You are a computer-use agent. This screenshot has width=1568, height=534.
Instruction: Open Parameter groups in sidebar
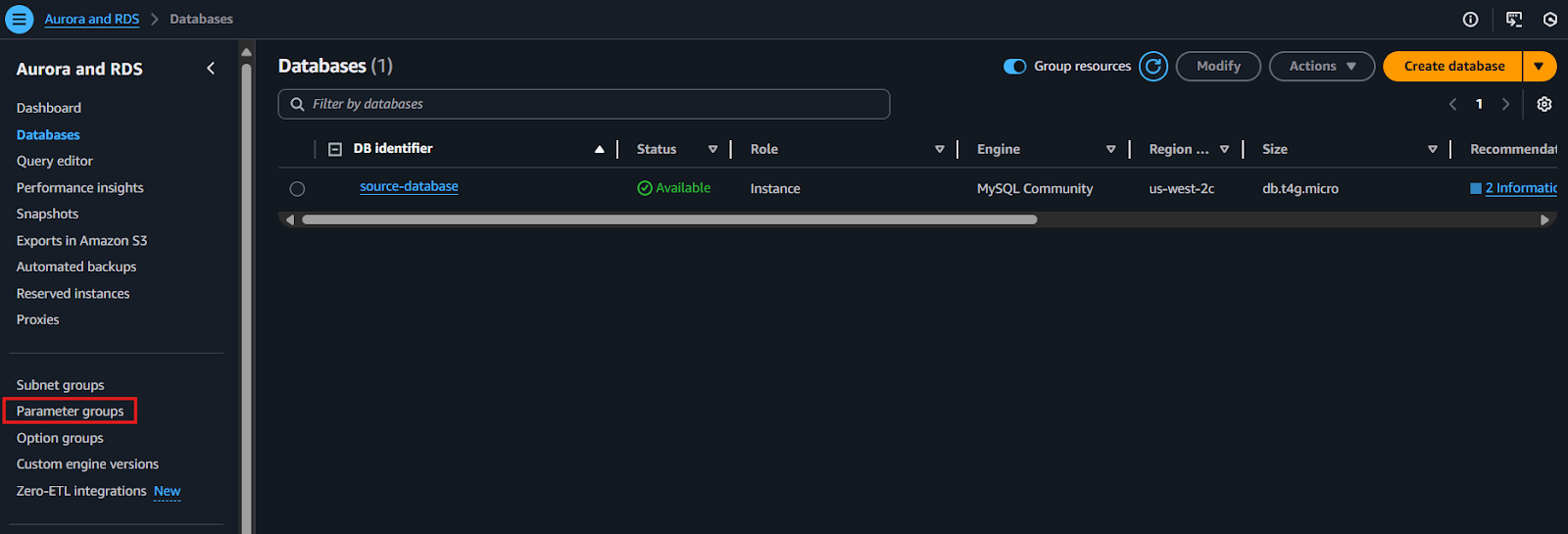[71, 412]
